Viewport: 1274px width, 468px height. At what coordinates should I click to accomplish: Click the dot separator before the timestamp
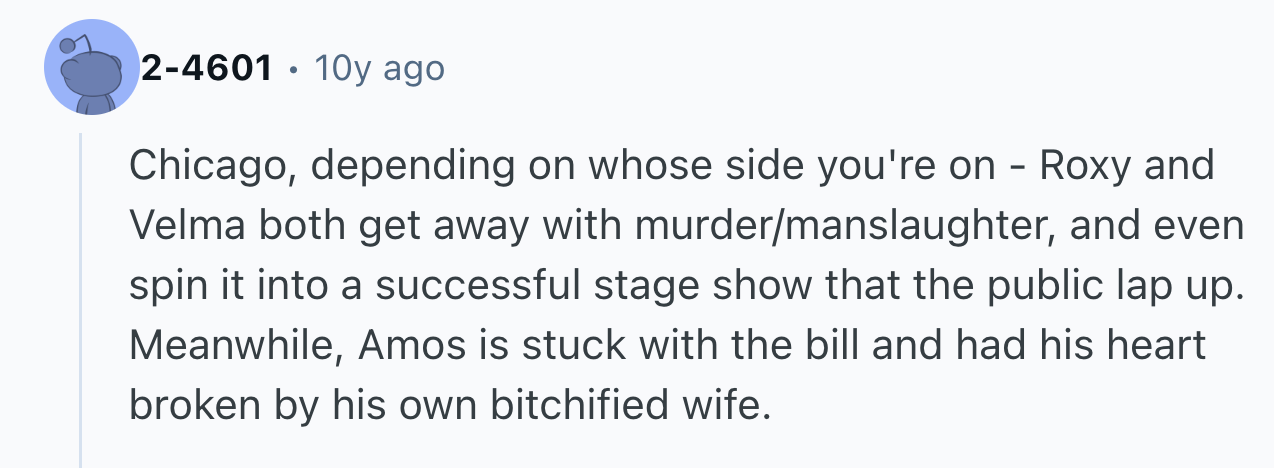(x=293, y=69)
